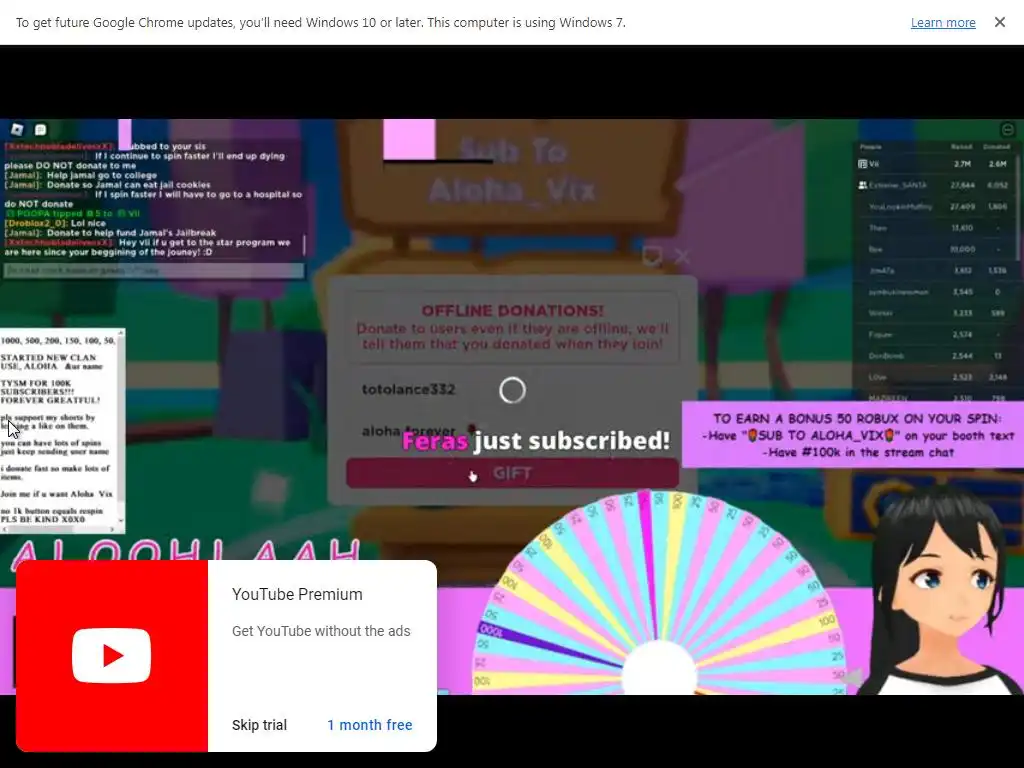
Task: Open the Learn more link in Chrome banner
Action: [x=943, y=23]
